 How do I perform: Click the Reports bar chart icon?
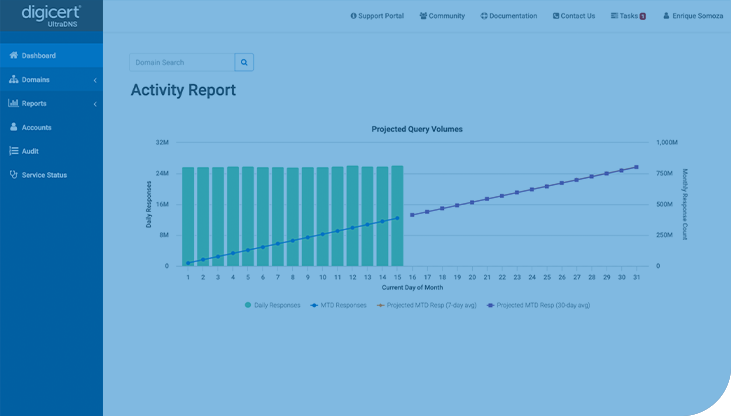click(x=13, y=104)
